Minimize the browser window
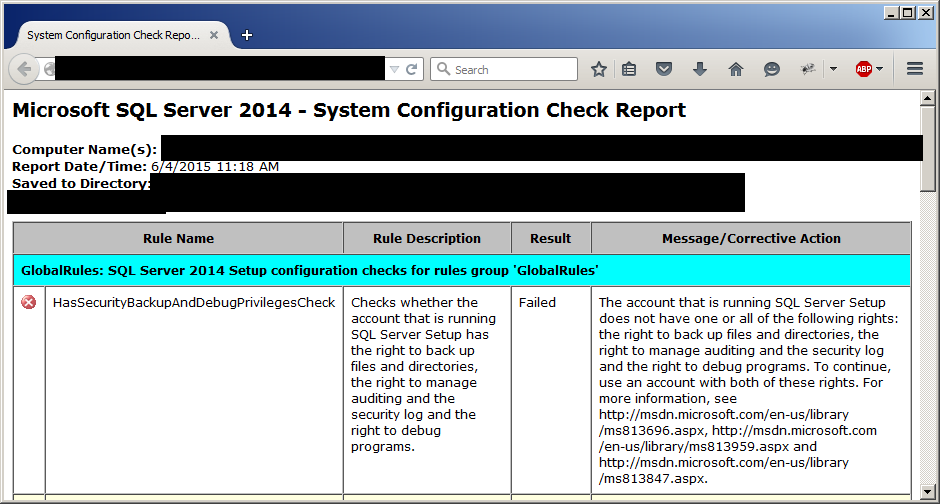 [x=891, y=13]
